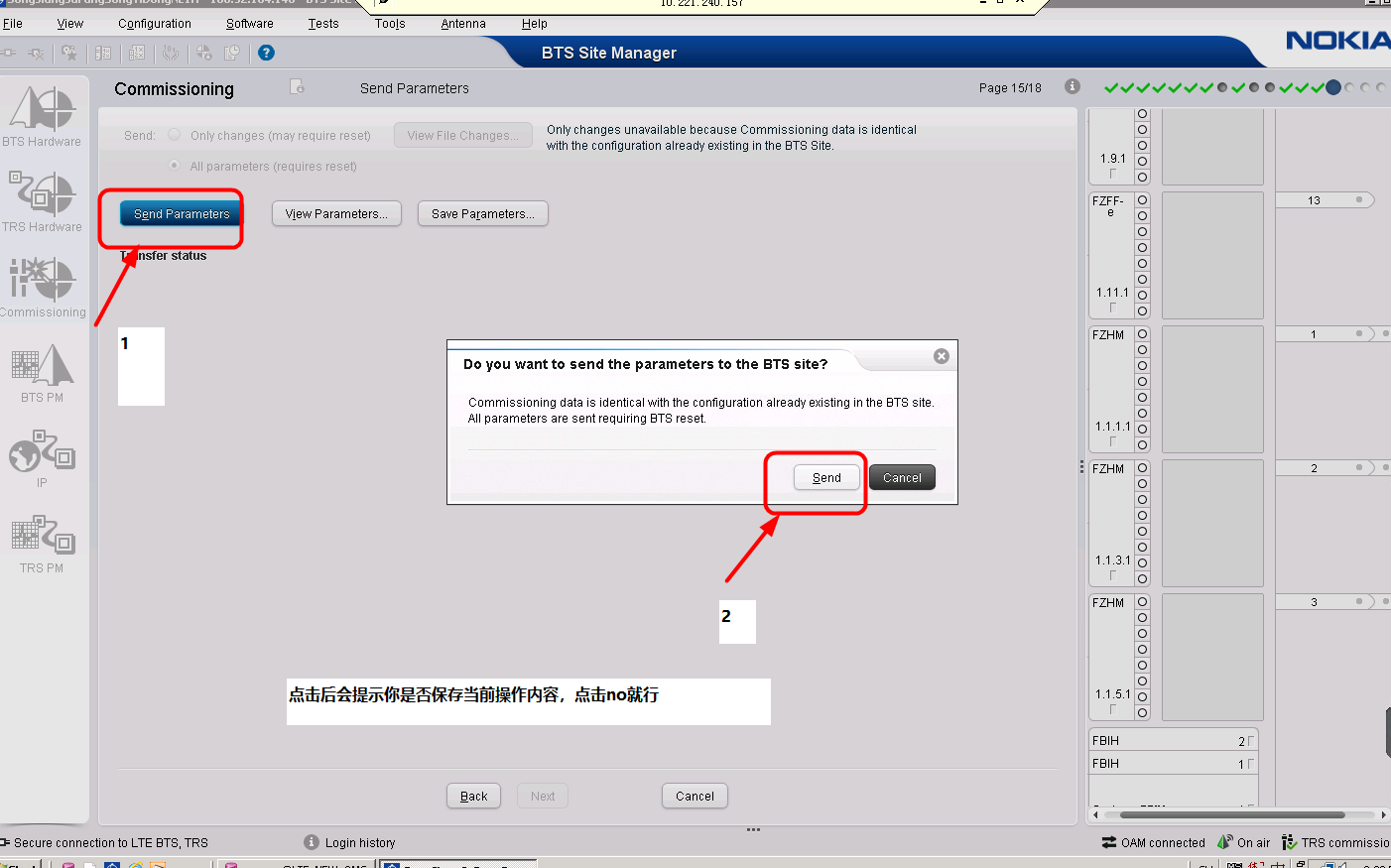Select the Only changes radio option
Screen dimensions: 1391x868
tap(175, 135)
